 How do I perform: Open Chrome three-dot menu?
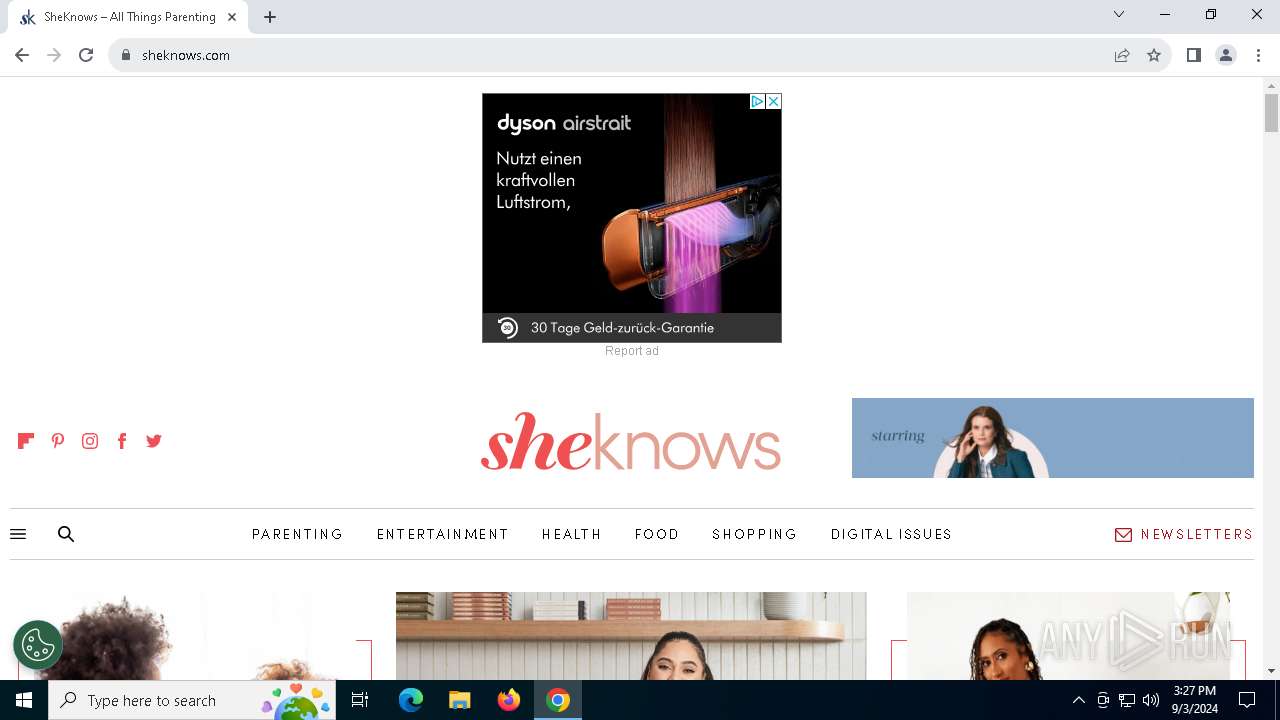point(1258,55)
